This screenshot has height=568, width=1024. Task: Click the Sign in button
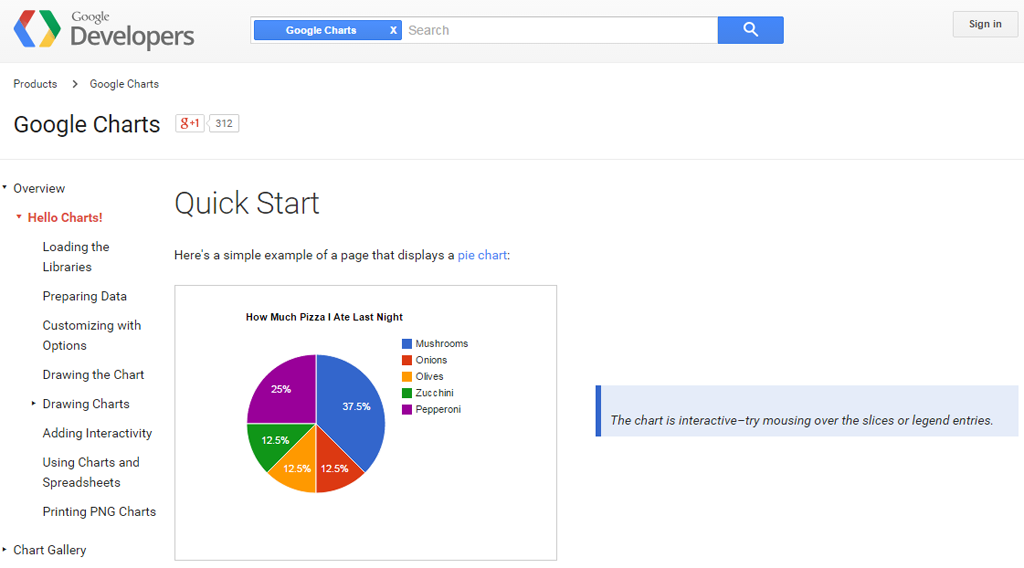pyautogui.click(x=985, y=24)
